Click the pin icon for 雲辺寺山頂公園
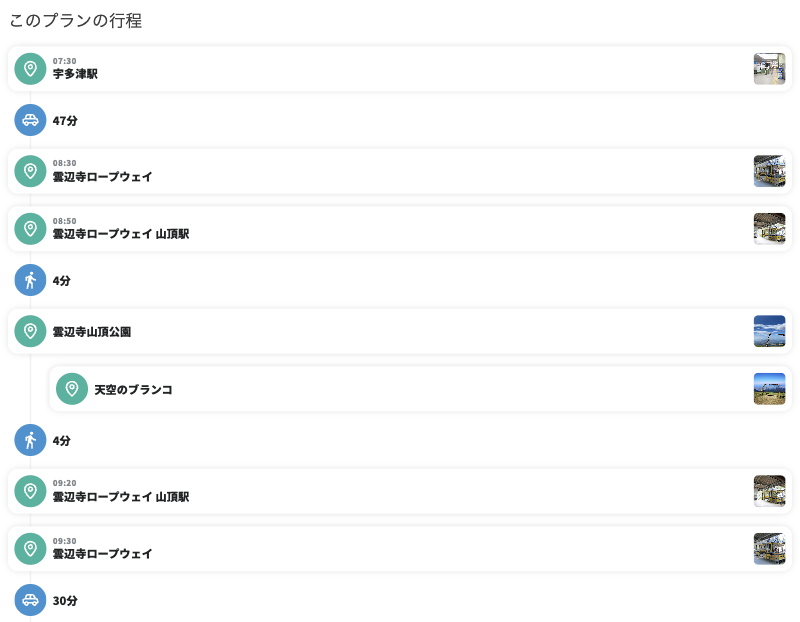 (x=30, y=331)
